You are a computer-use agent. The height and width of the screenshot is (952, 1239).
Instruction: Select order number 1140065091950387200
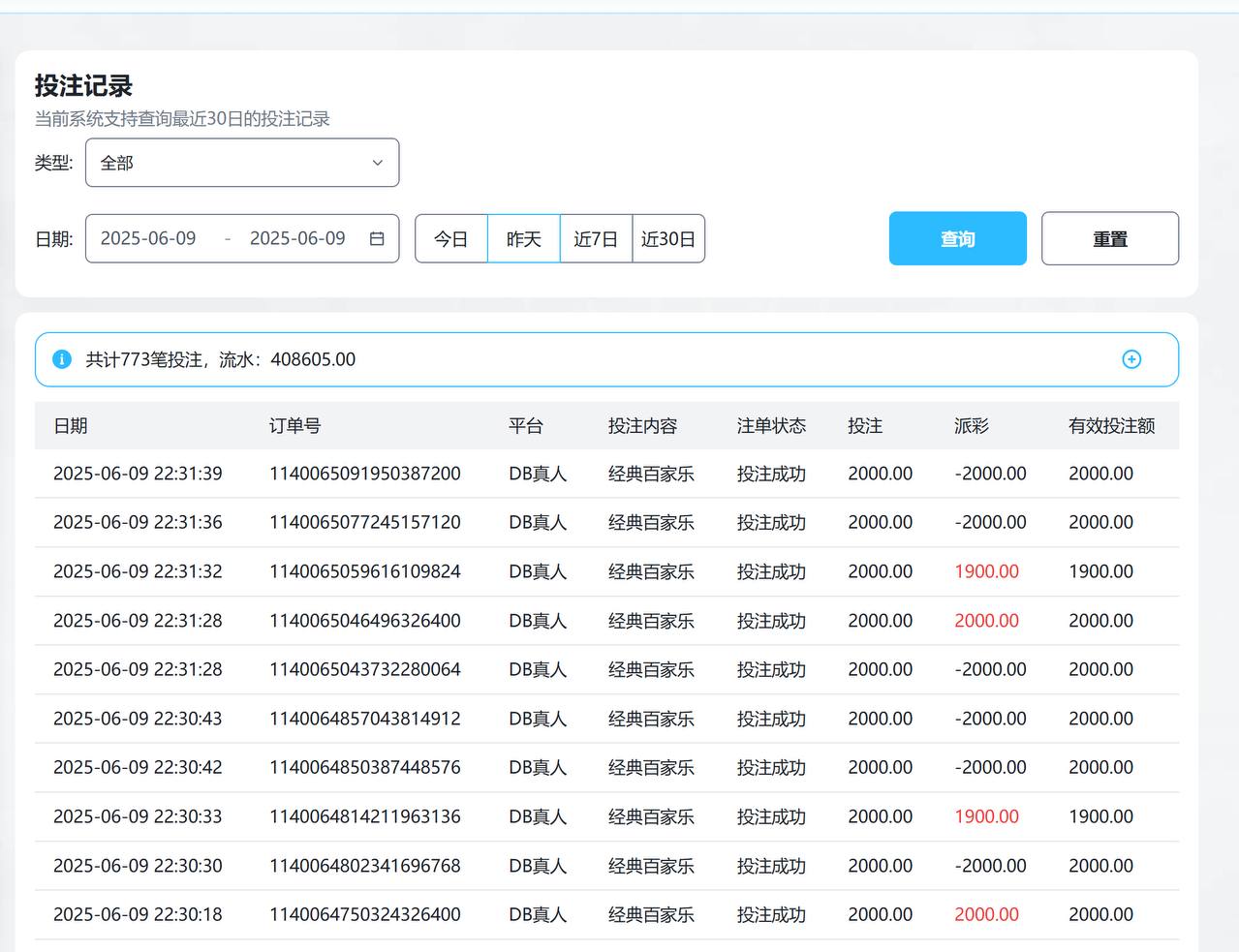[364, 474]
